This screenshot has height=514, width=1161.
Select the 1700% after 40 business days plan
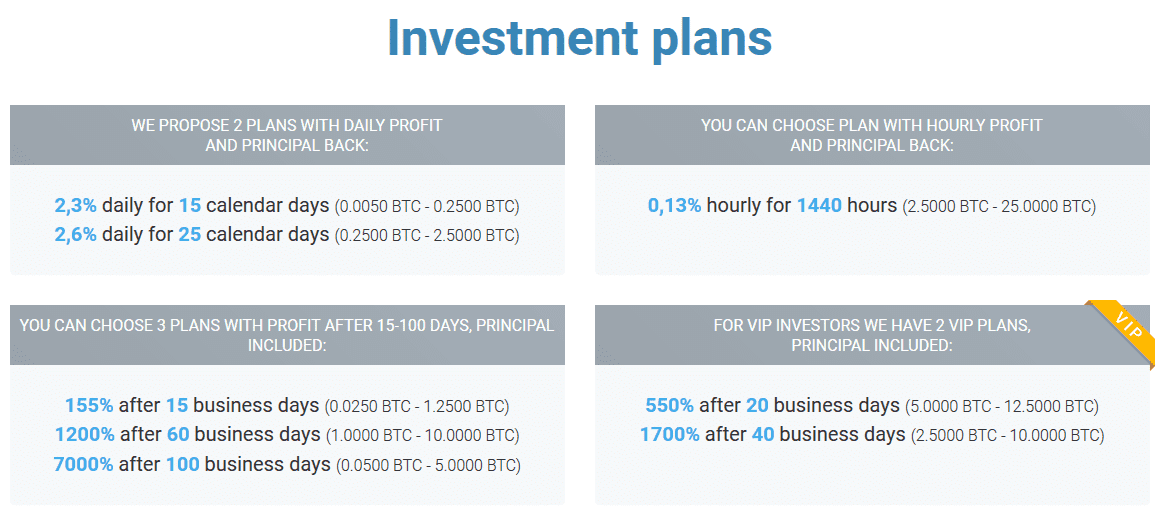click(772, 435)
